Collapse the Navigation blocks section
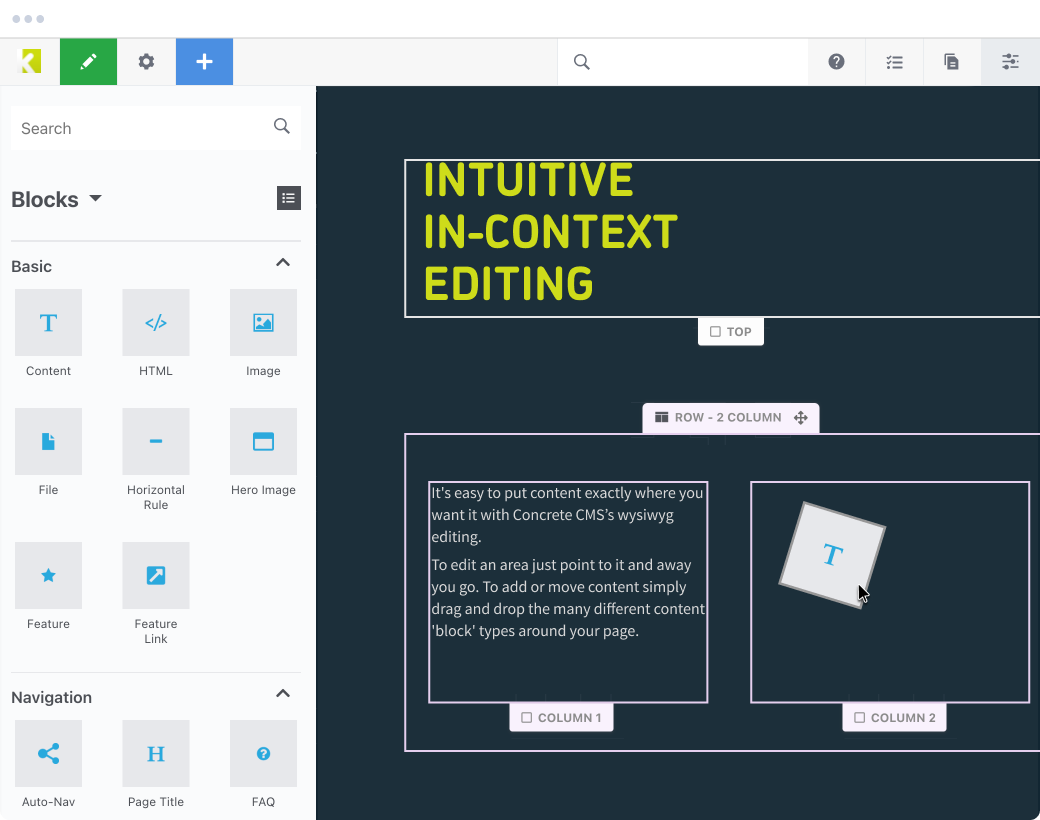This screenshot has width=1040, height=820. (283, 693)
